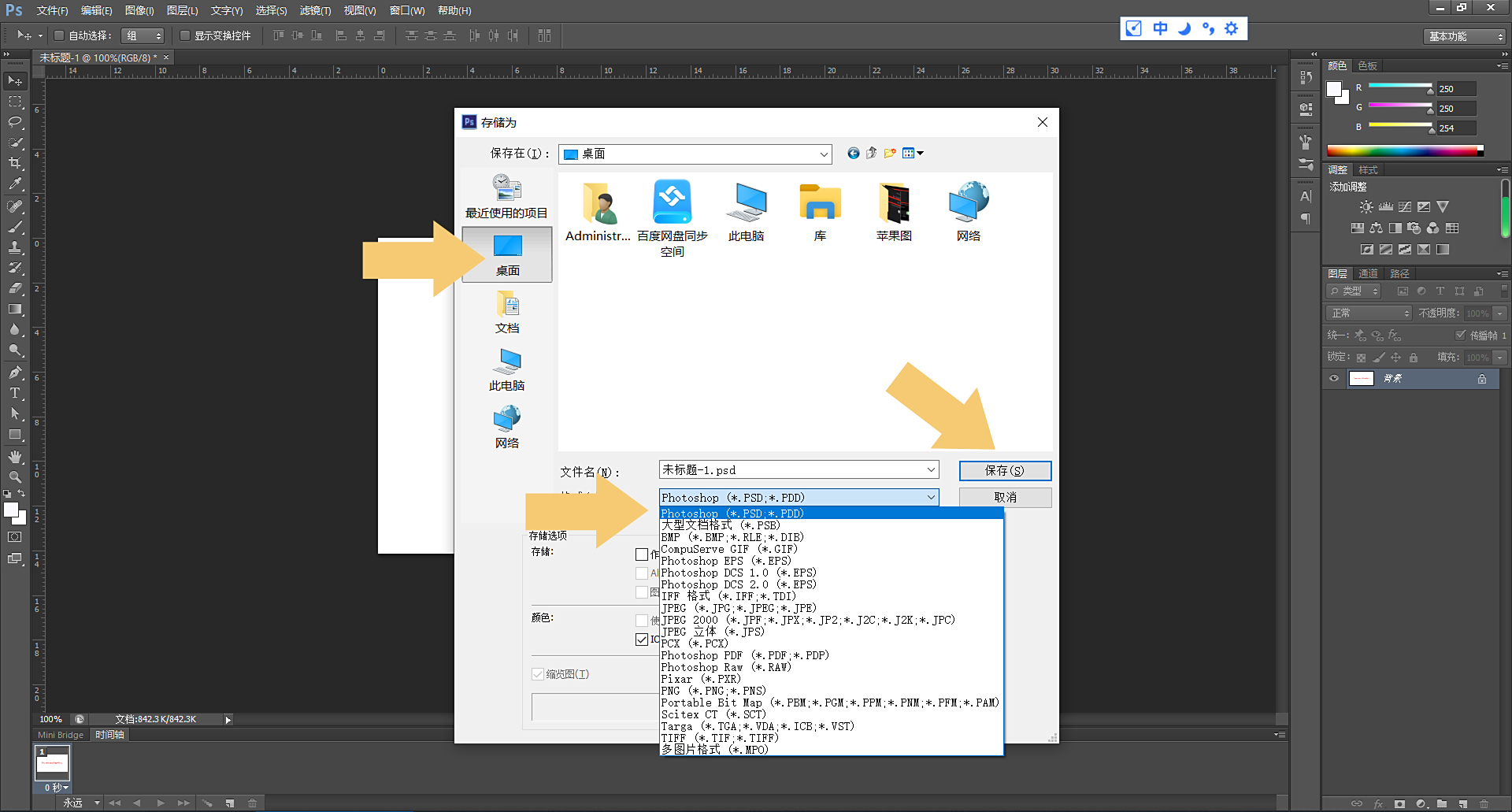Open 百度网盘同步空间 folder icon
Viewport: 1512px width, 812px height.
673,218
